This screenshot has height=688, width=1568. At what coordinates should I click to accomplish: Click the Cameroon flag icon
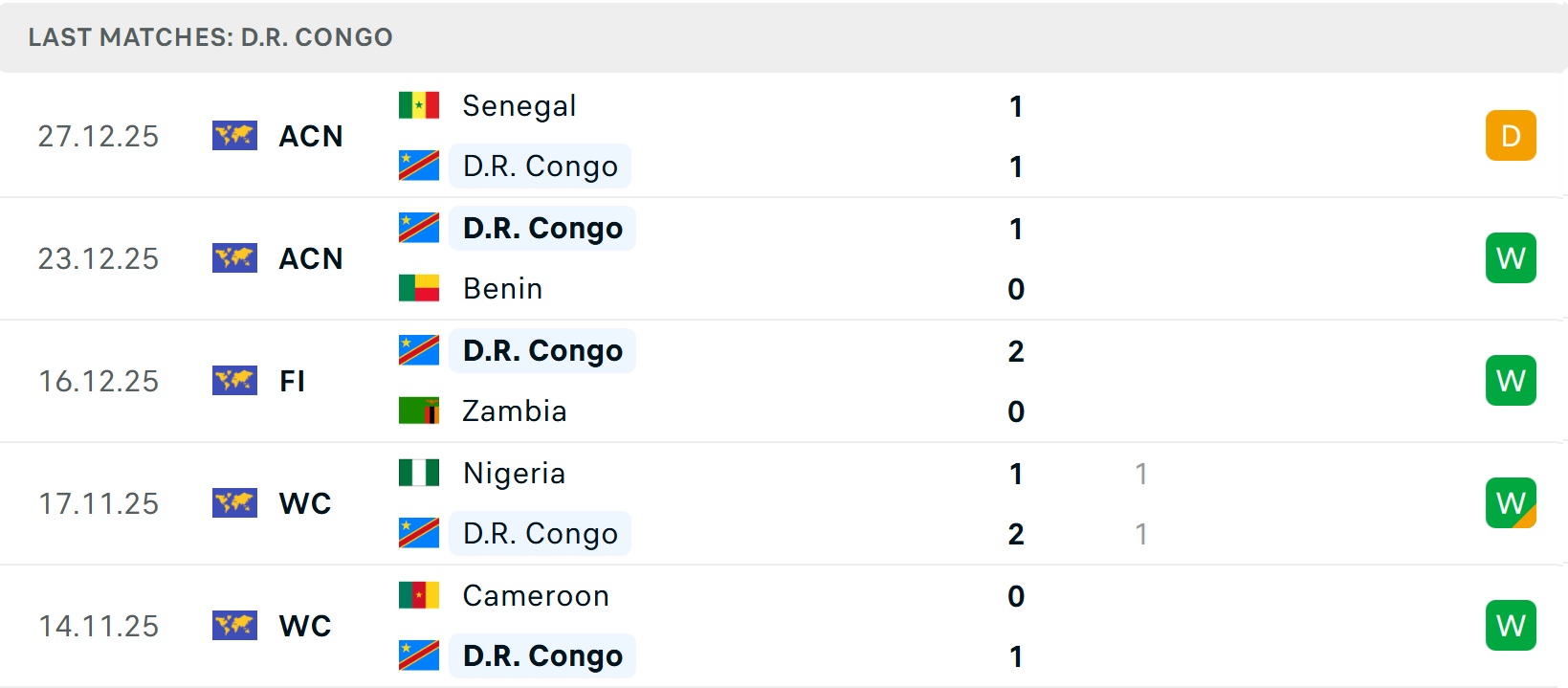[x=419, y=595]
